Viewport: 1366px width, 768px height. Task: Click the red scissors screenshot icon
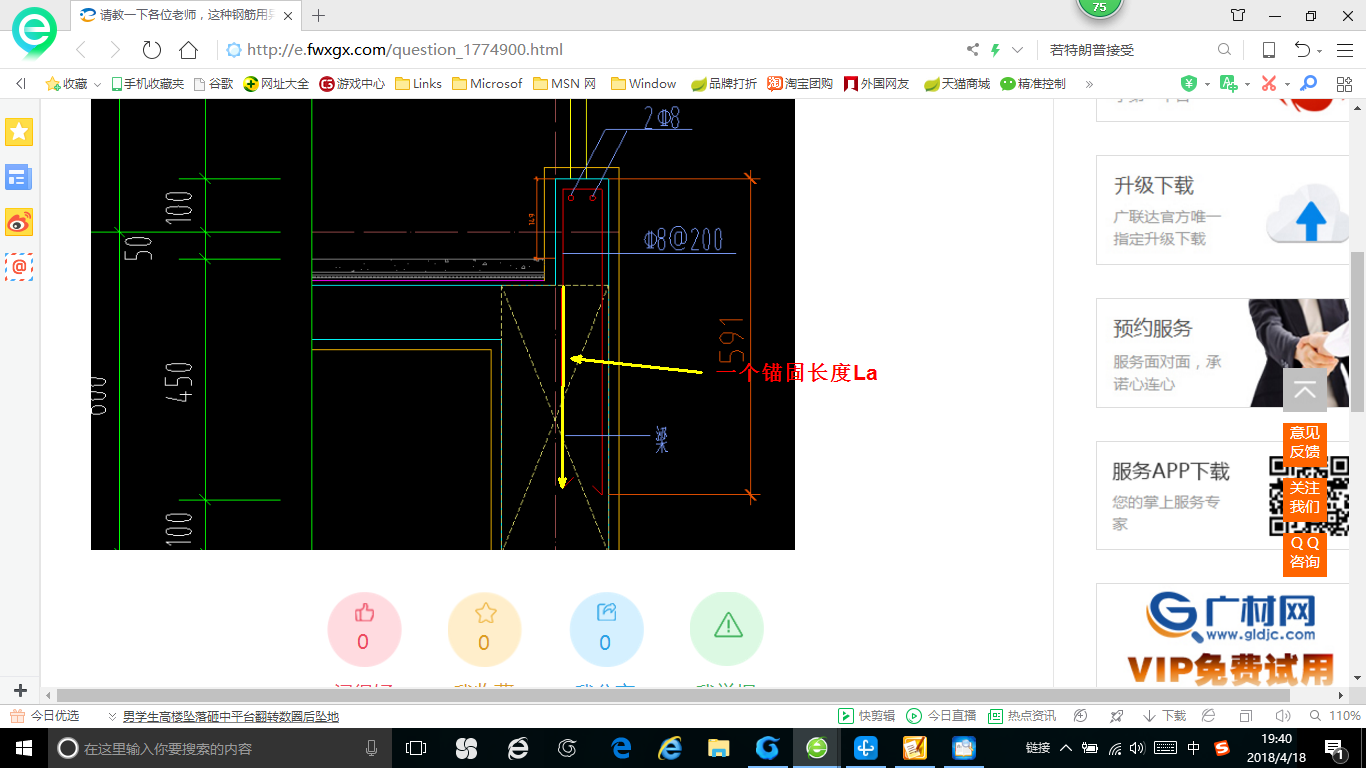(1269, 84)
